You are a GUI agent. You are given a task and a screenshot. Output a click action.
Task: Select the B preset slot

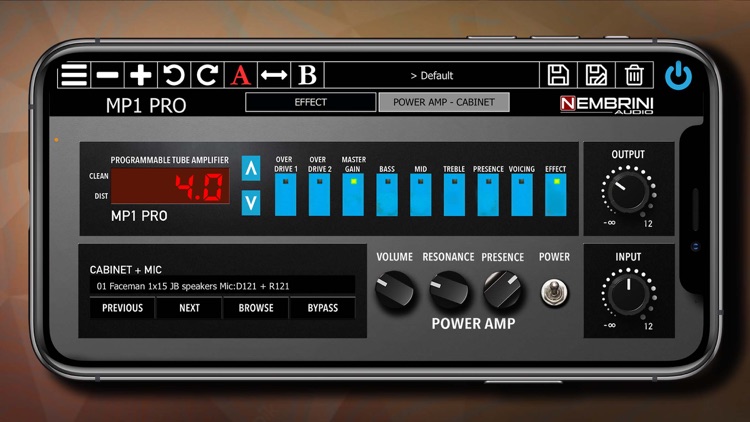[x=308, y=75]
